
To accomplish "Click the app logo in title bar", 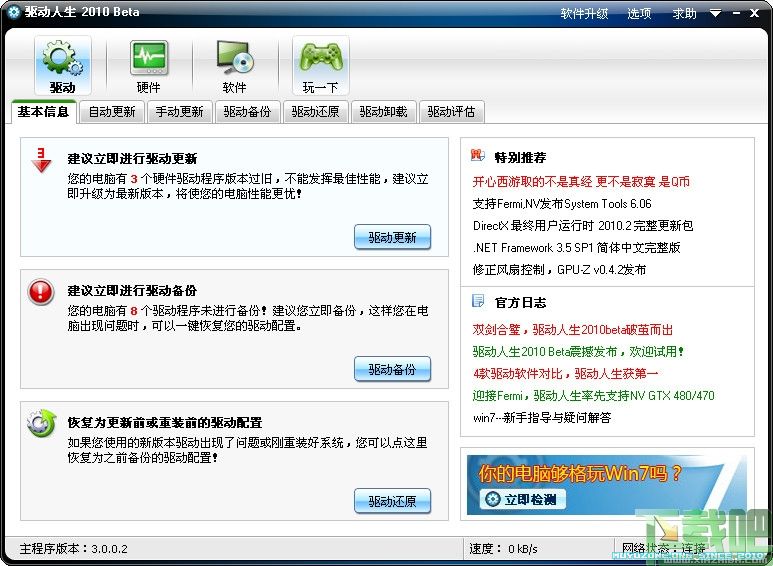I will click(x=14, y=12).
